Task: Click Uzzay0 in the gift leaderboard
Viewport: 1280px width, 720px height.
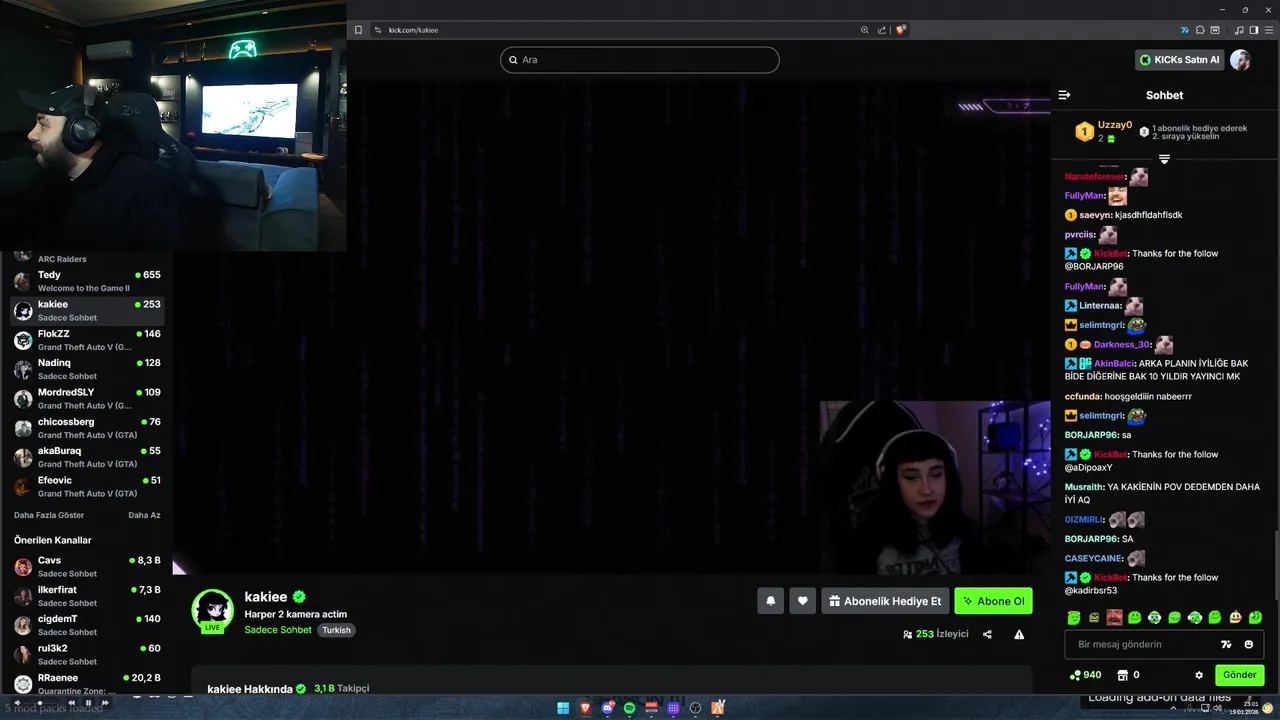Action: (x=1114, y=125)
